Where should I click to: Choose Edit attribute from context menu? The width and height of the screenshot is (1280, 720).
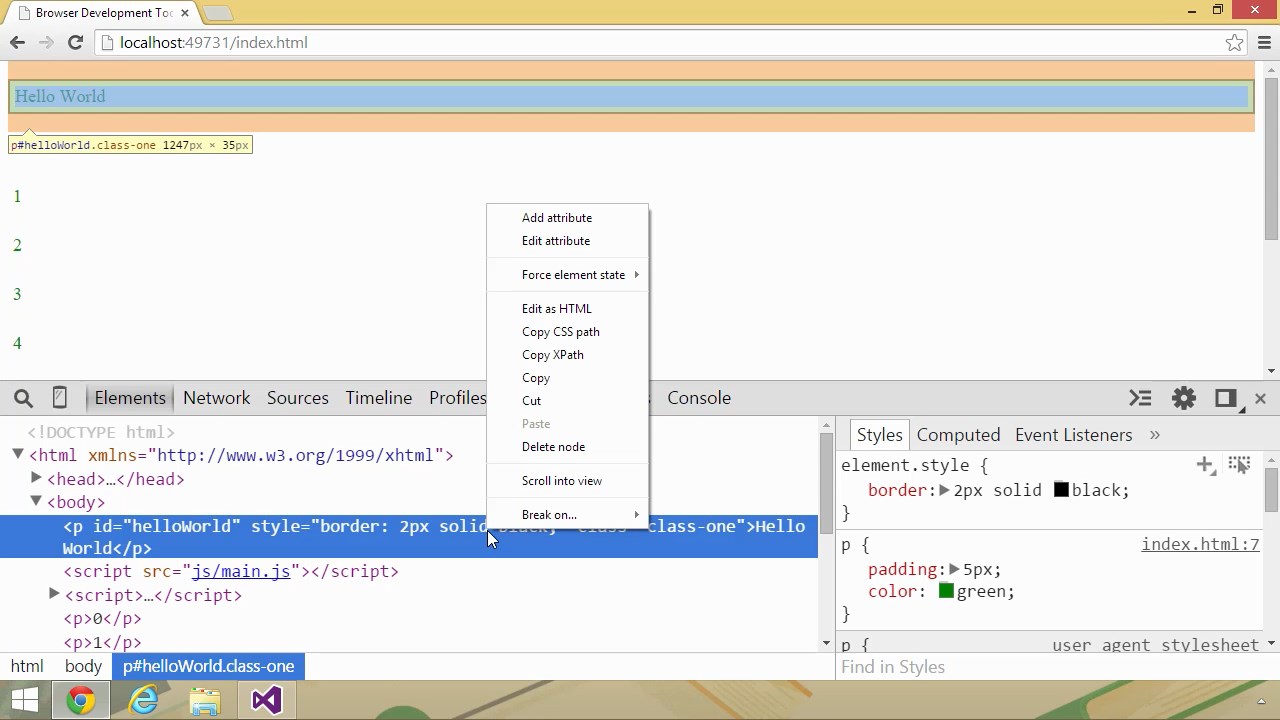(568, 241)
